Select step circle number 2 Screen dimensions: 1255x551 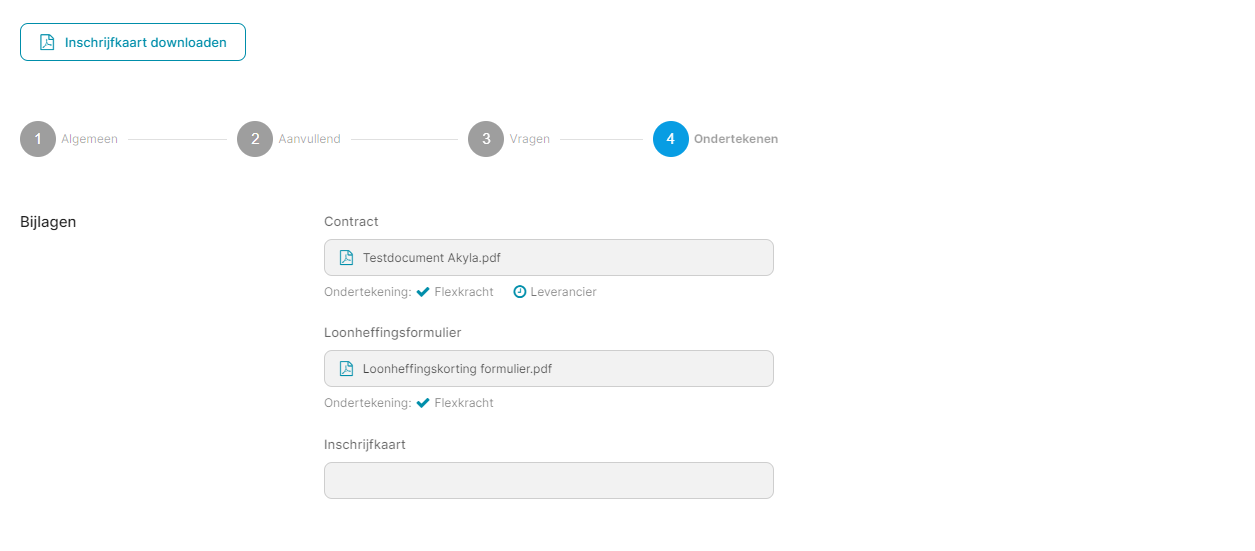point(255,139)
